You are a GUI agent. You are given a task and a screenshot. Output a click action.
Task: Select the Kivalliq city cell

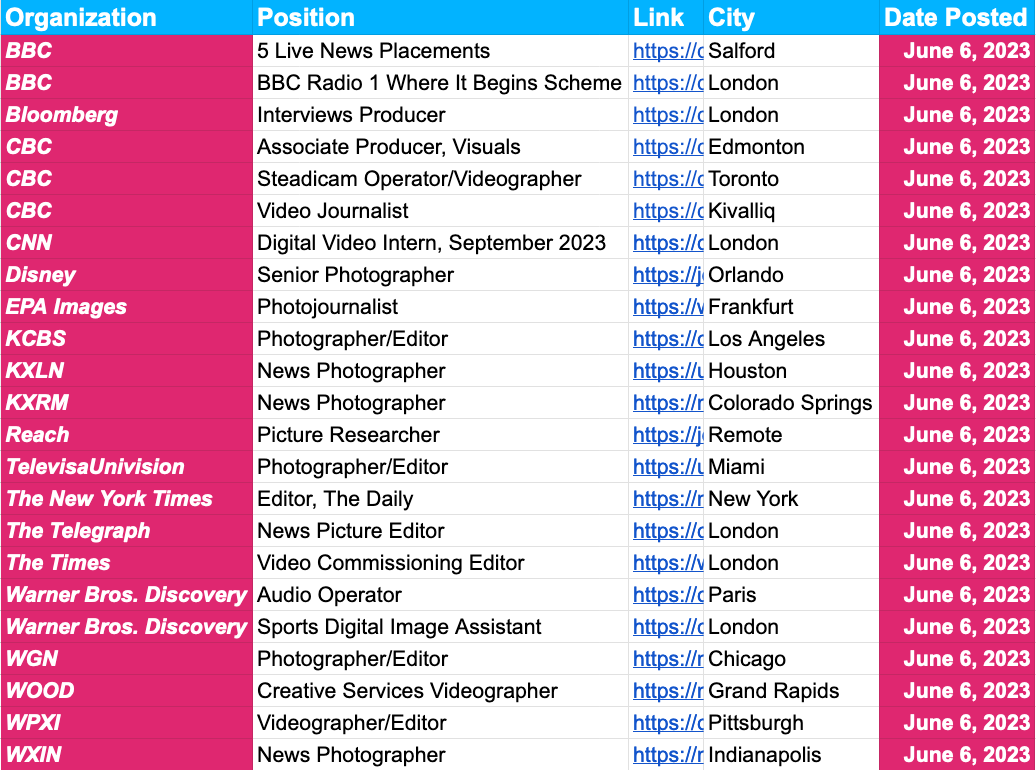[741, 211]
